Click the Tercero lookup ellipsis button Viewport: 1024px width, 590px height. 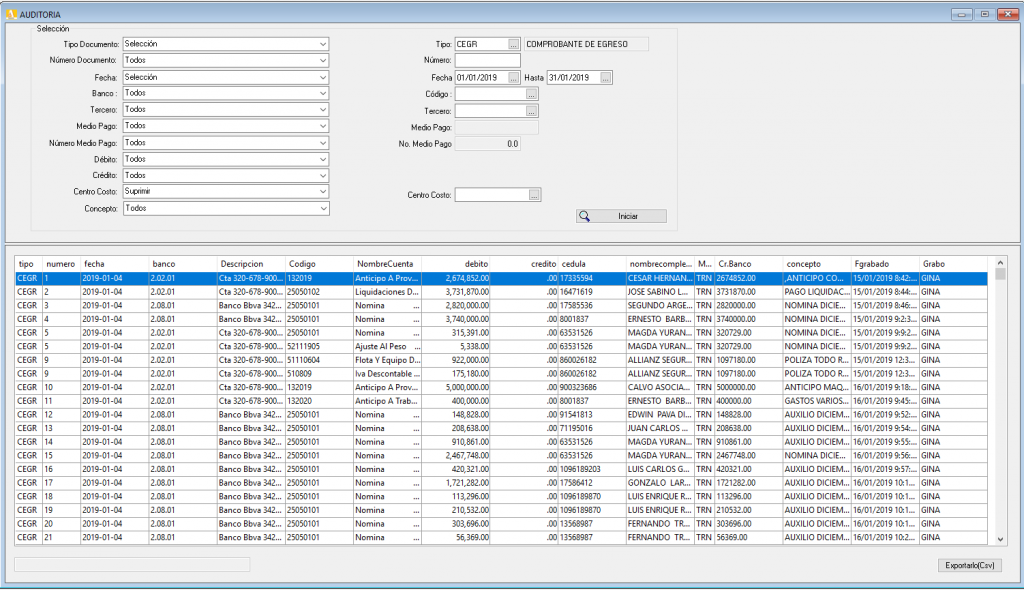click(x=532, y=111)
